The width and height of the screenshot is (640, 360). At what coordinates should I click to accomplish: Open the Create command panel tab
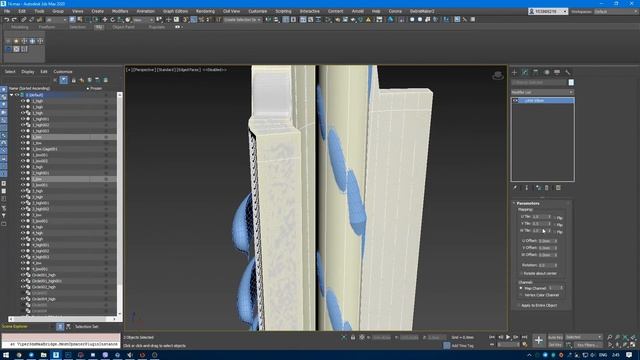point(514,72)
